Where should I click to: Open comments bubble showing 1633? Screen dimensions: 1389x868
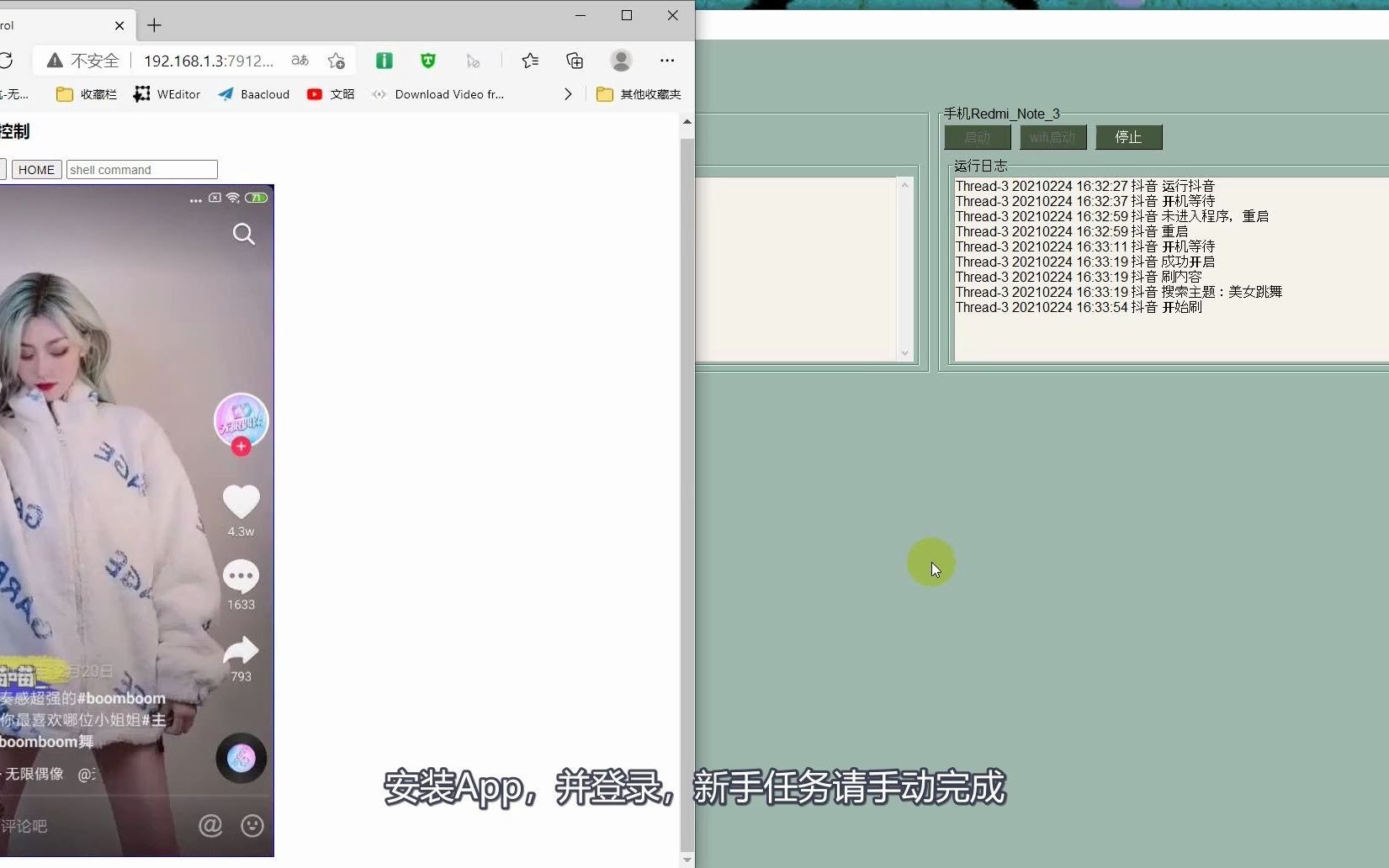pyautogui.click(x=241, y=576)
